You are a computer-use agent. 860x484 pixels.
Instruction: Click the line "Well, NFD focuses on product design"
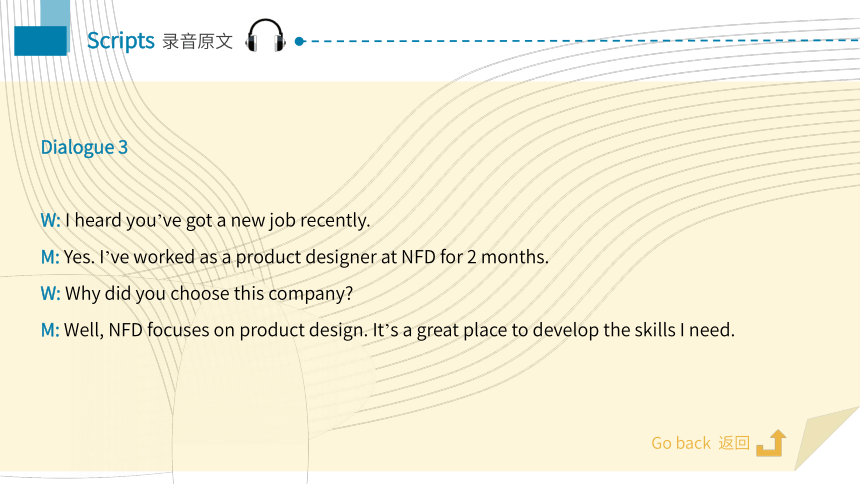(399, 330)
